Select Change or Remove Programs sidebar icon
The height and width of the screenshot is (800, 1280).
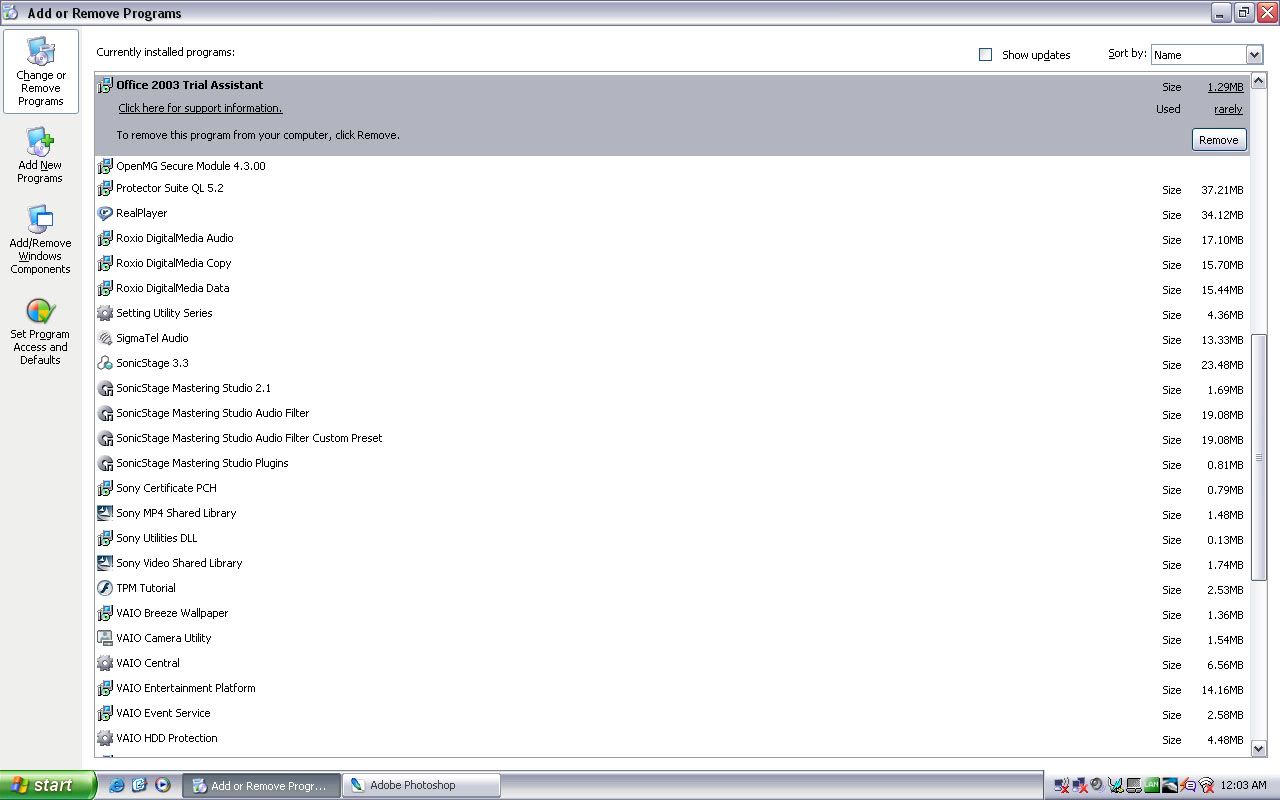tap(41, 71)
